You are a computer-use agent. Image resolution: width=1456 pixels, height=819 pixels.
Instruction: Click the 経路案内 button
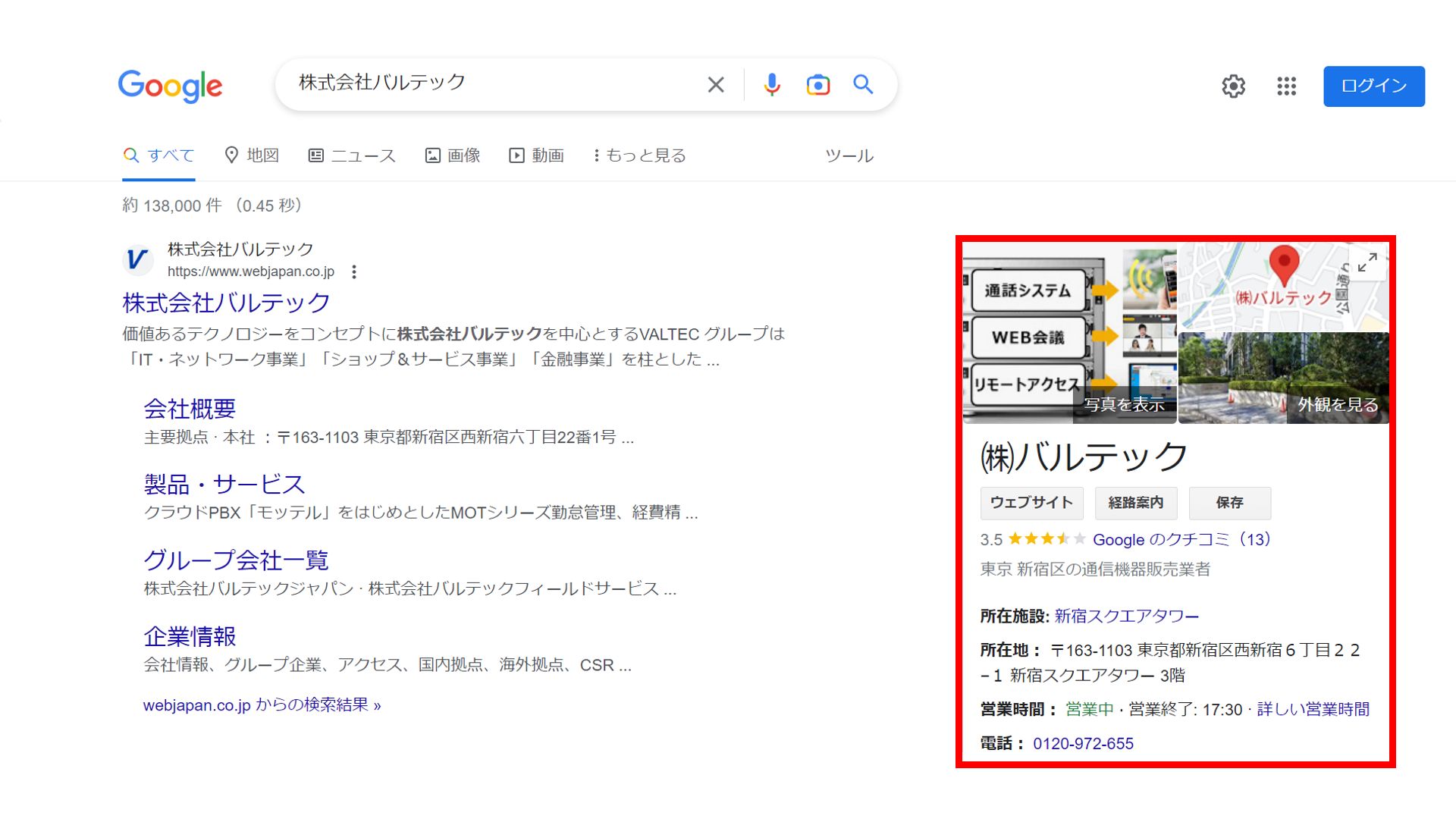pos(1135,503)
